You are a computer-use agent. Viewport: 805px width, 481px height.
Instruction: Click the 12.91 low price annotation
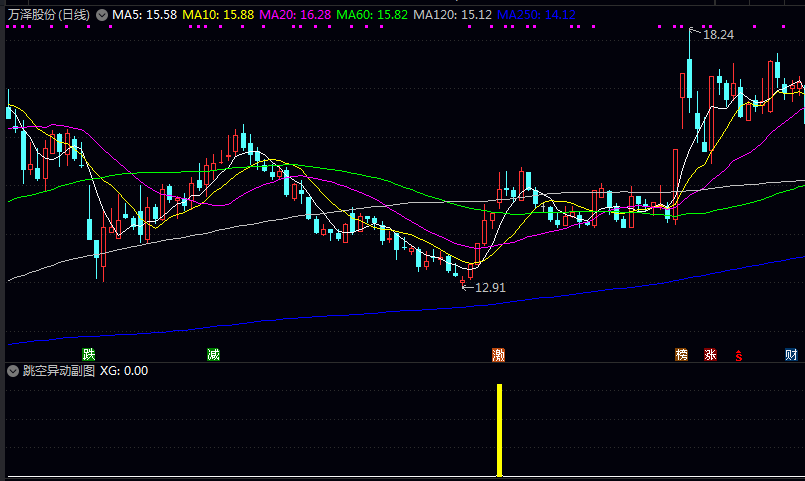tap(490, 287)
